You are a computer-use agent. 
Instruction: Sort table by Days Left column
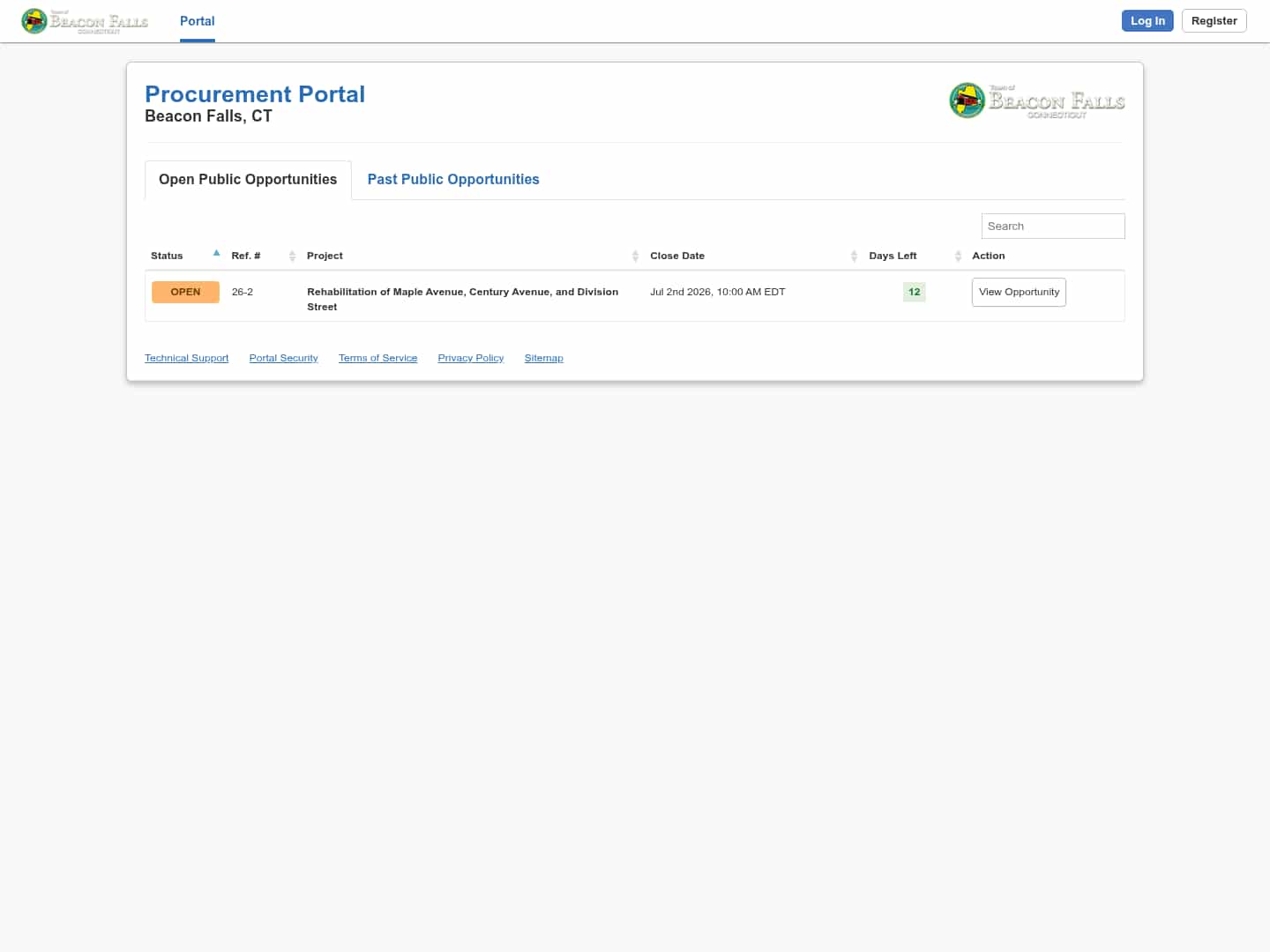click(x=915, y=256)
